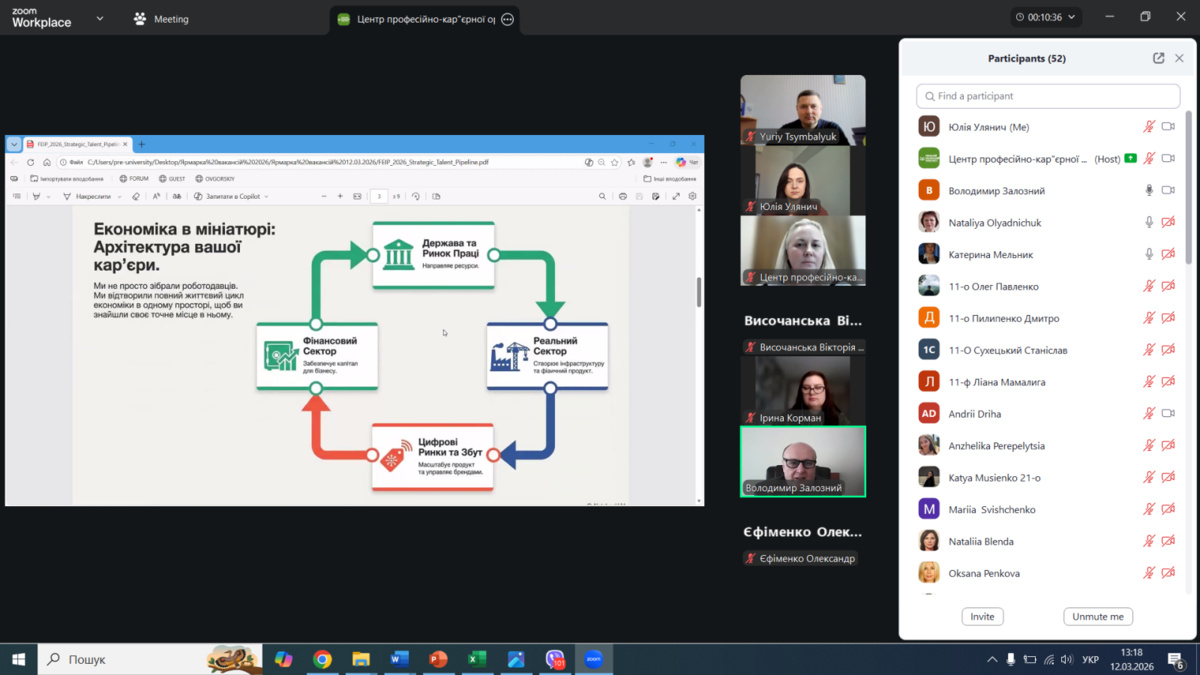Pop out the Participants panel
Screen dimensions: 1200x675
[1158, 58]
